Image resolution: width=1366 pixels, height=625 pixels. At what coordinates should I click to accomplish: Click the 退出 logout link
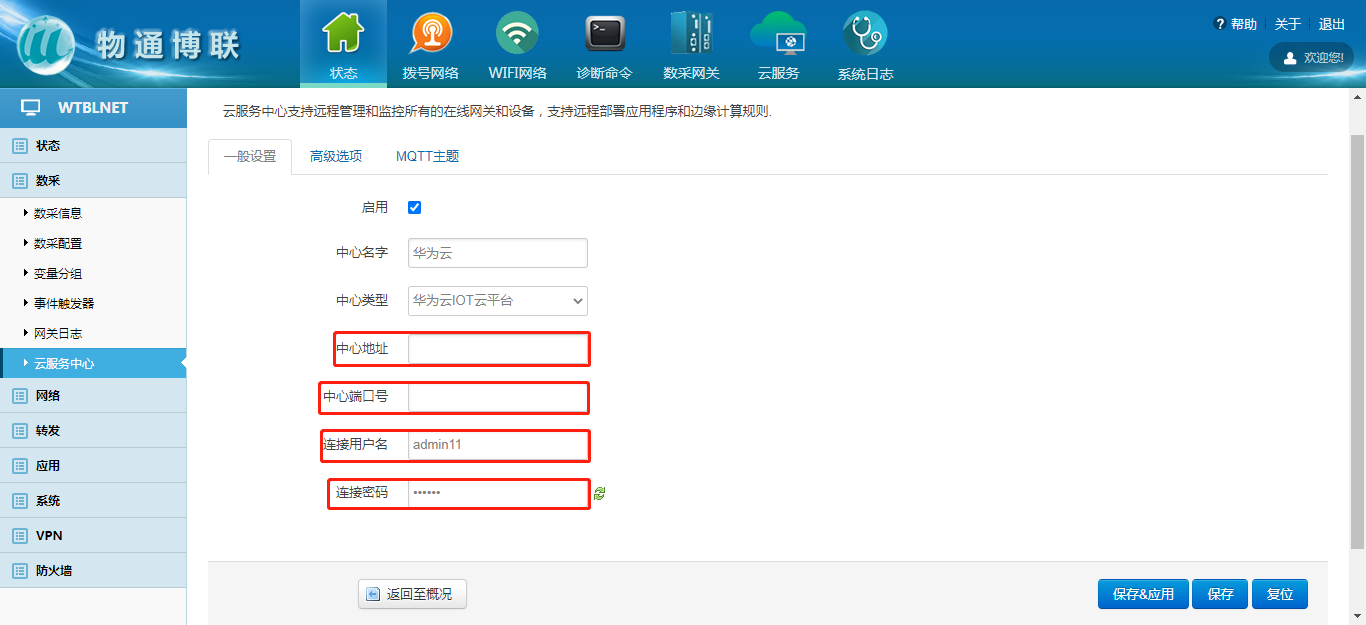[1332, 24]
